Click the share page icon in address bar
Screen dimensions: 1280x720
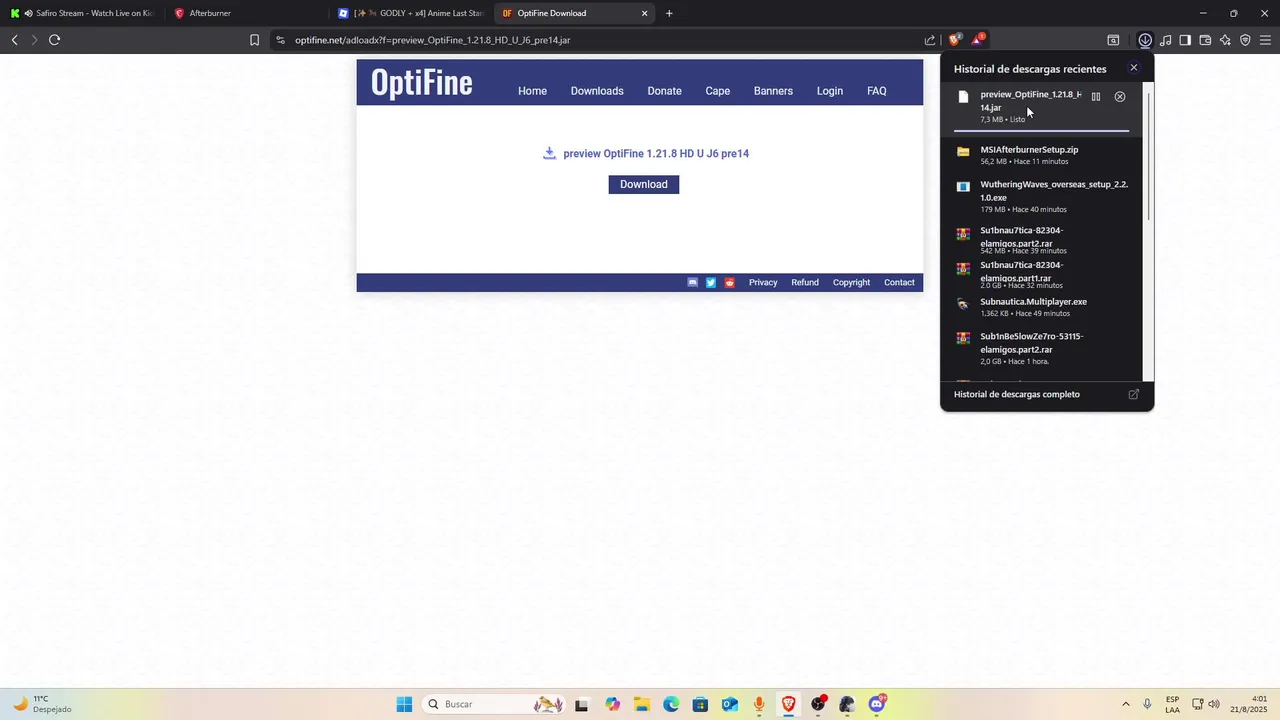point(930,40)
